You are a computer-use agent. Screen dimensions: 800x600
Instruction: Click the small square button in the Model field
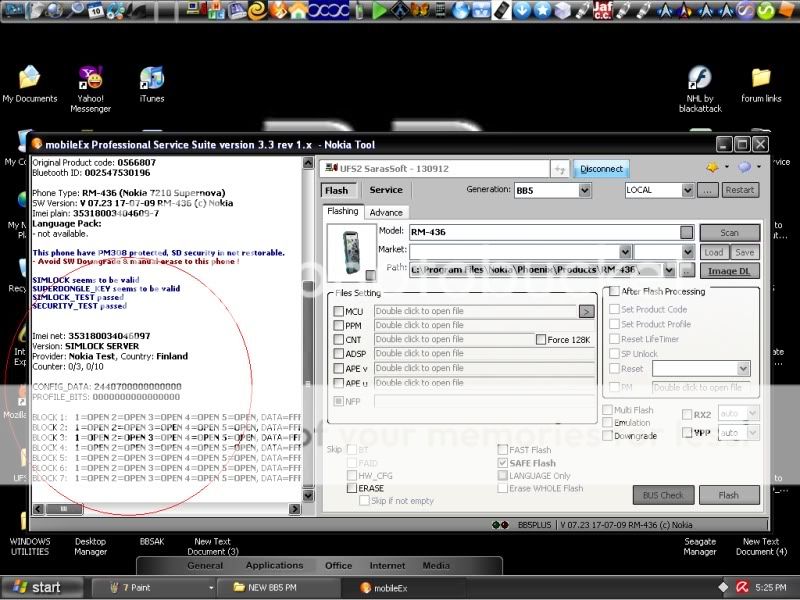(x=687, y=233)
